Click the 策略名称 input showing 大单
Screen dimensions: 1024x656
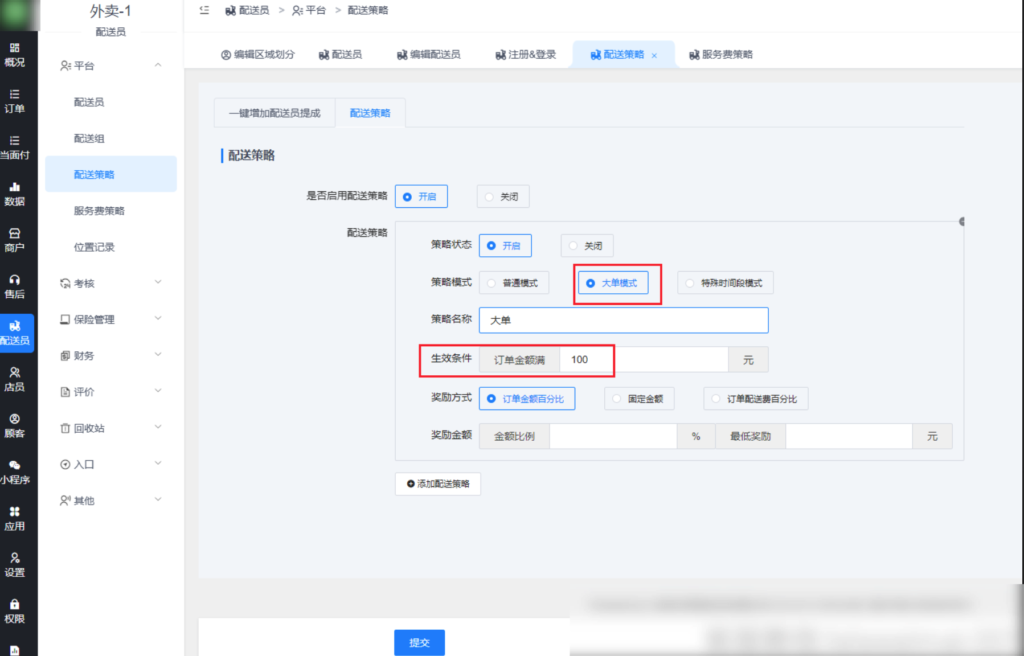pos(623,320)
